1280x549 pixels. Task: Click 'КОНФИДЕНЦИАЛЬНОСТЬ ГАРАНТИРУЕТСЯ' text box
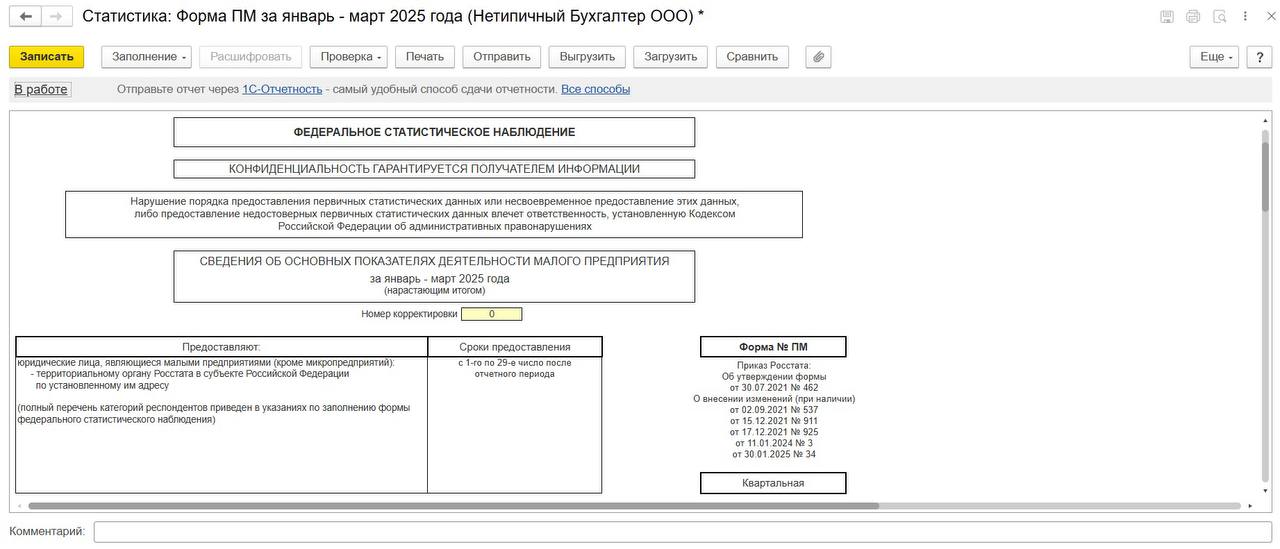[x=434, y=169]
